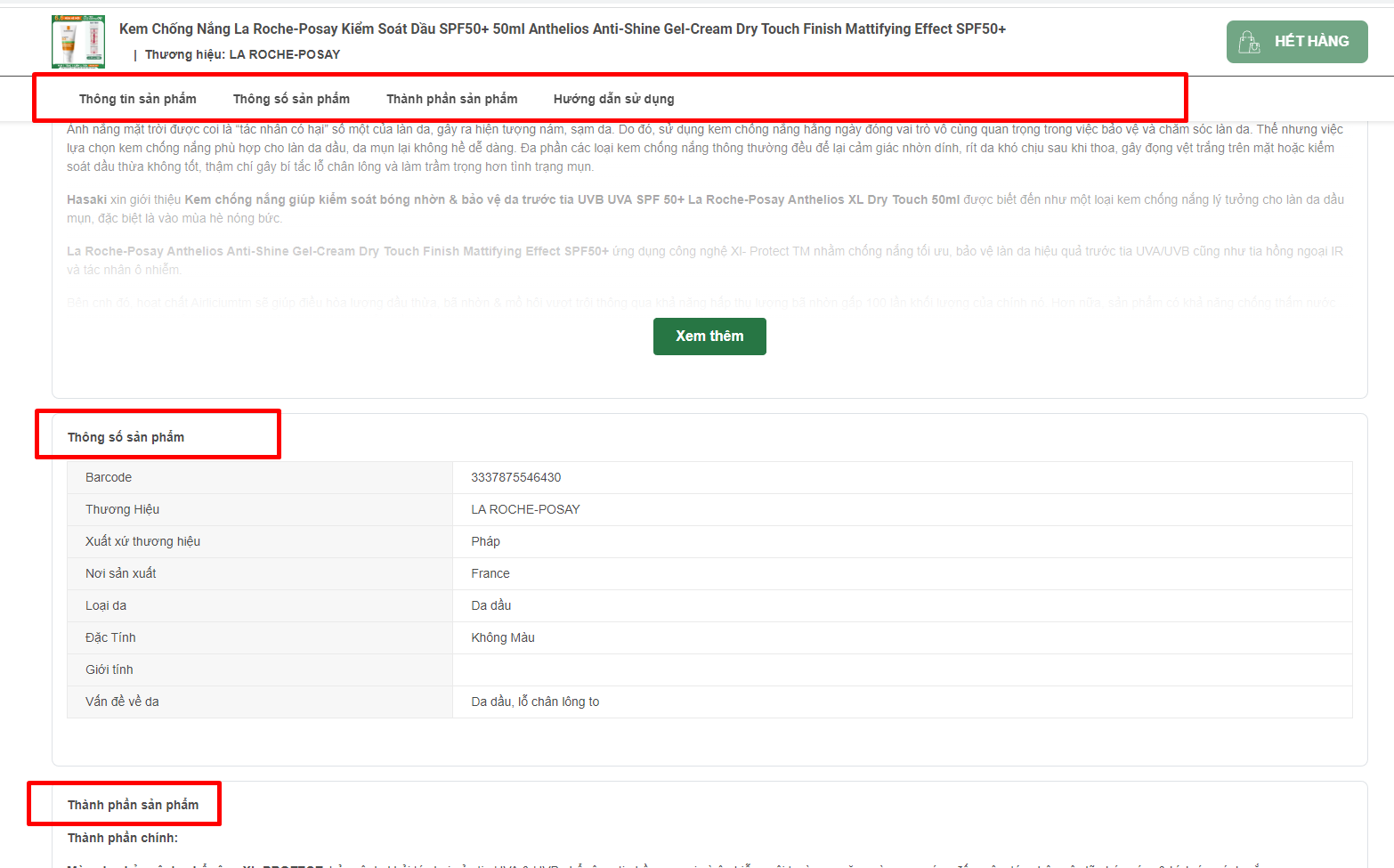Click the Đặc Tính row label
1394x868 pixels.
(111, 637)
